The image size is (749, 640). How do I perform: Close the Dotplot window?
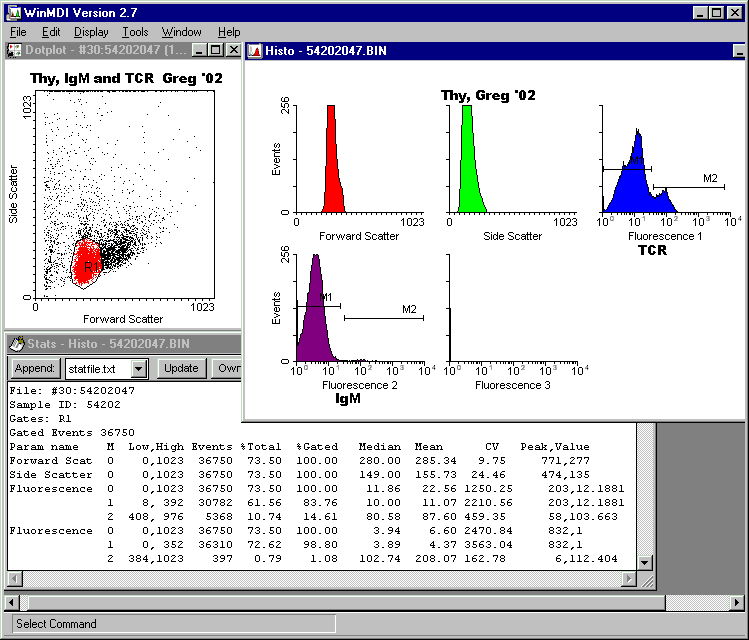point(233,50)
